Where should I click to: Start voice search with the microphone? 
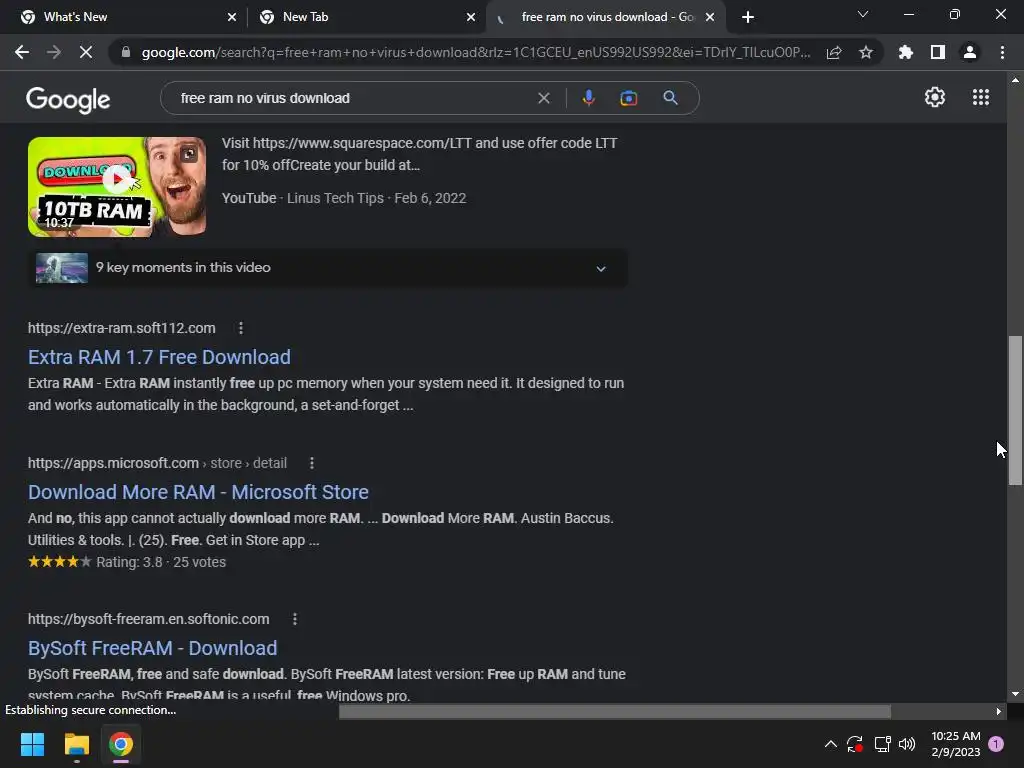click(588, 98)
